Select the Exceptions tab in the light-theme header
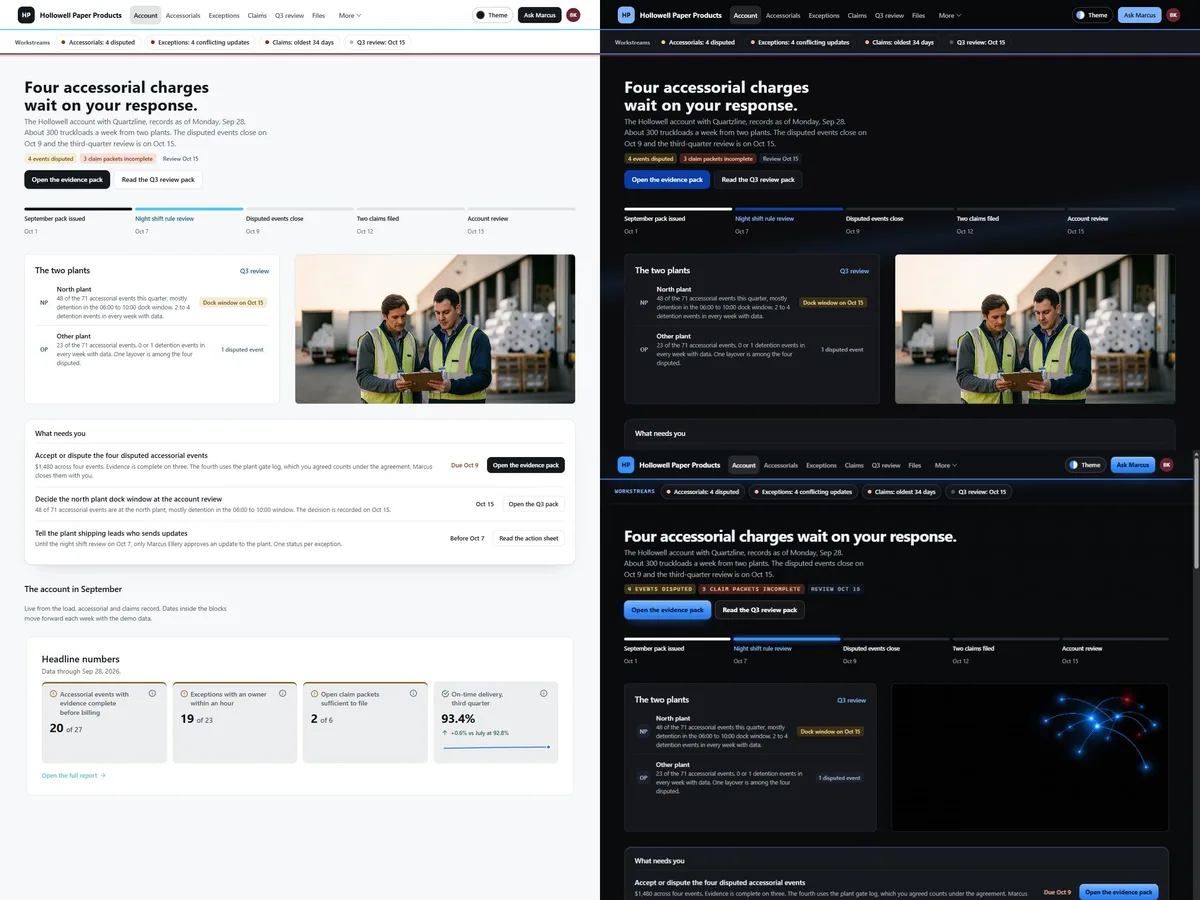The height and width of the screenshot is (900, 1200). click(224, 15)
